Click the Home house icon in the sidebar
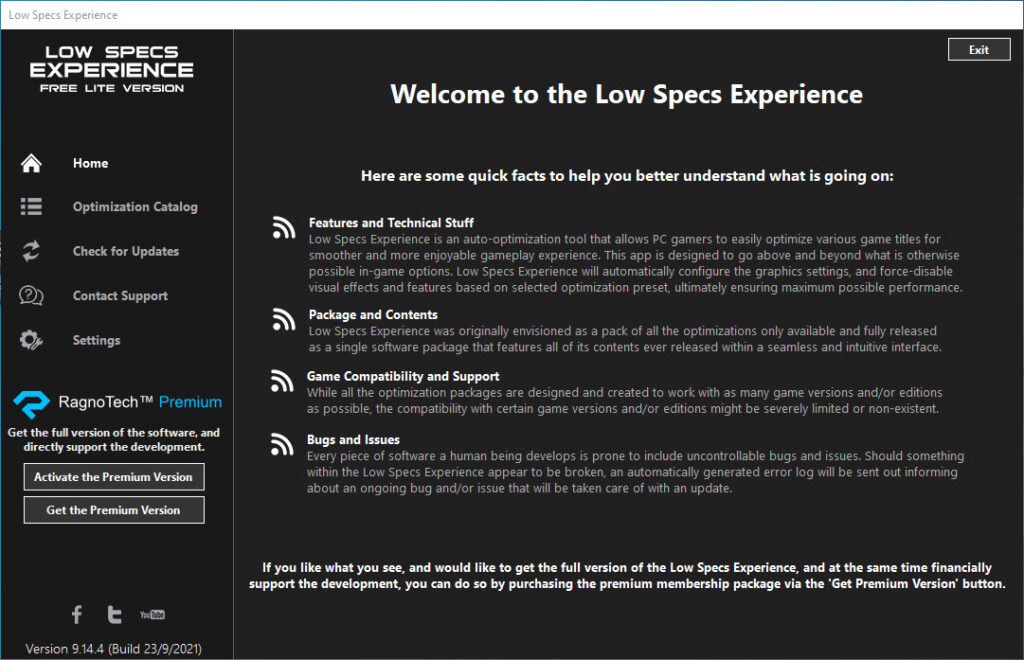The width and height of the screenshot is (1024, 660). click(31, 163)
